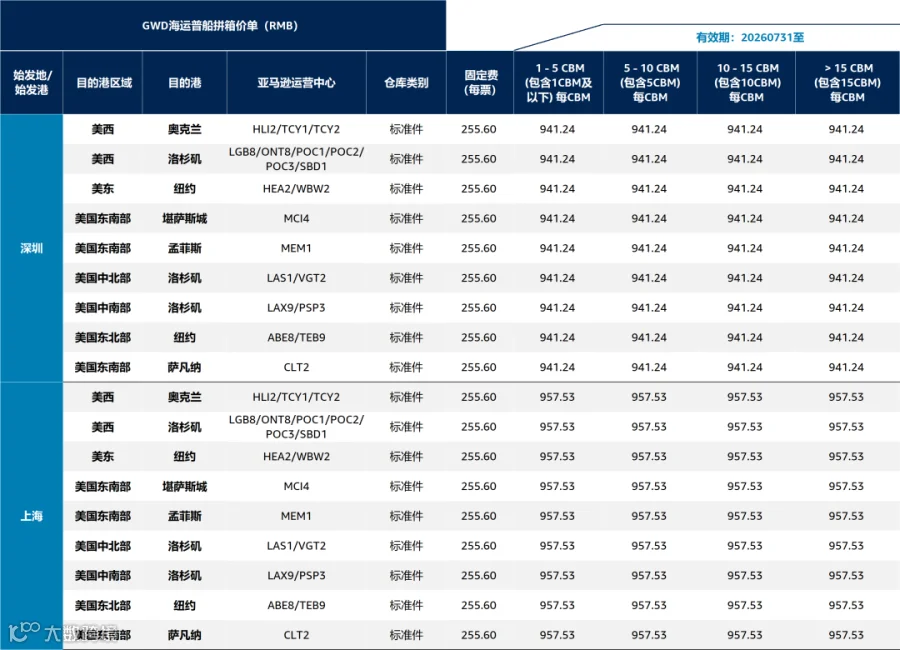The image size is (900, 650).
Task: Select the '1 - 5 CBM' column header
Action: (x=558, y=83)
